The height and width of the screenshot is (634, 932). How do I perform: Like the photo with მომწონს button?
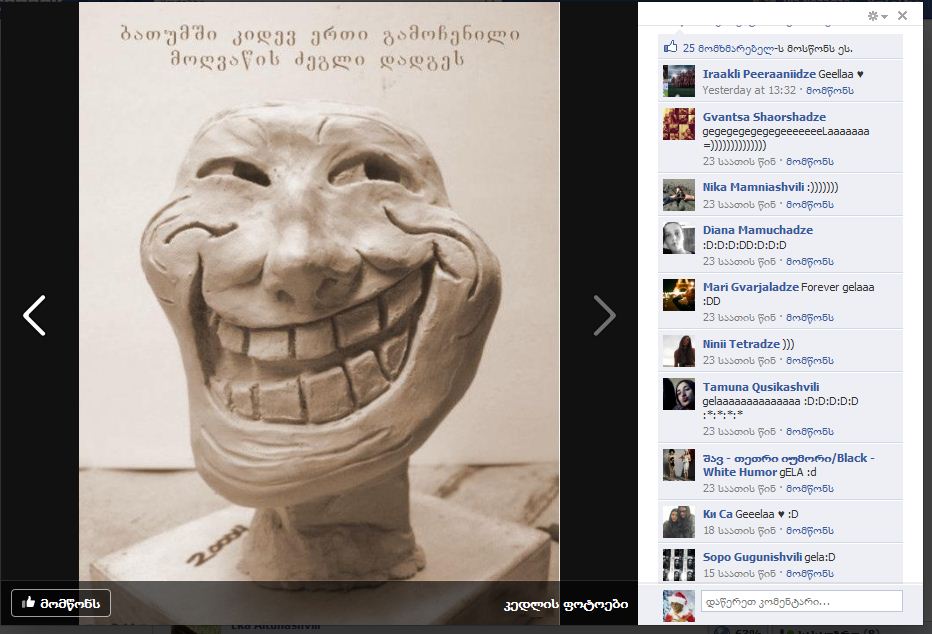tap(61, 603)
